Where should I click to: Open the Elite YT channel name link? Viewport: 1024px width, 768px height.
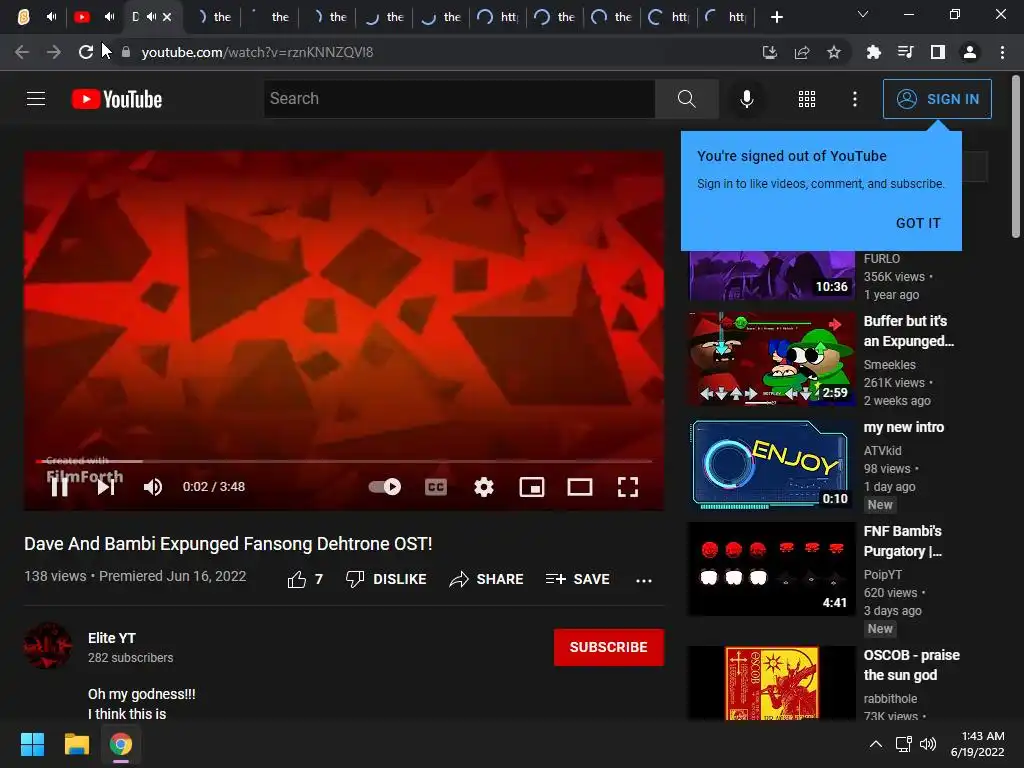(112, 638)
